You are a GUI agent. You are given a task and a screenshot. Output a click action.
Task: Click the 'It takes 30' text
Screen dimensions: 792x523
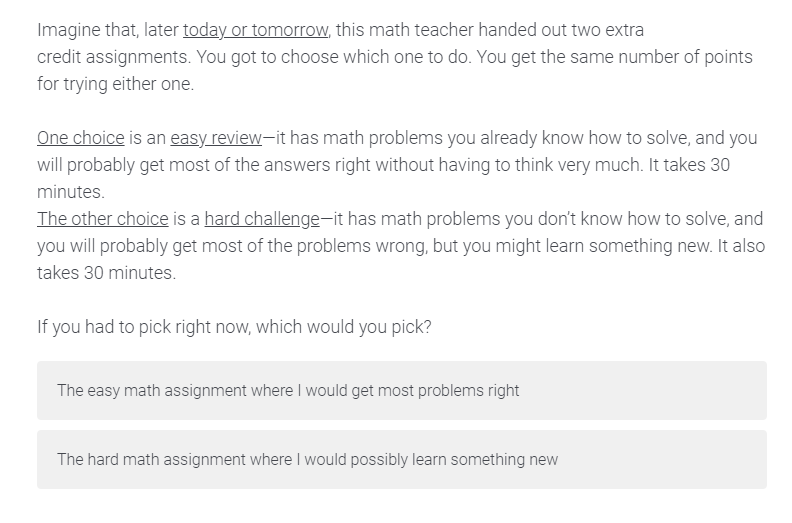(x=689, y=165)
